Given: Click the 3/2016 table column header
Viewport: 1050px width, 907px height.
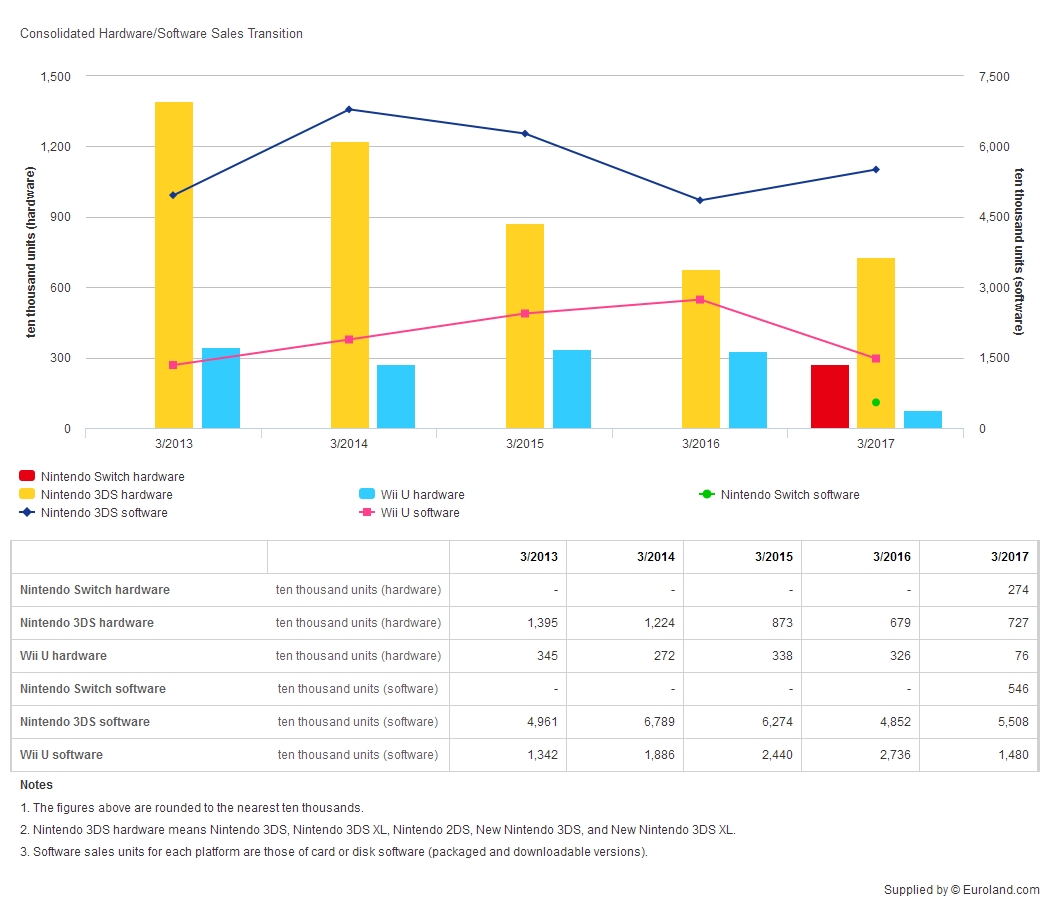Looking at the screenshot, I should pyautogui.click(x=860, y=557).
